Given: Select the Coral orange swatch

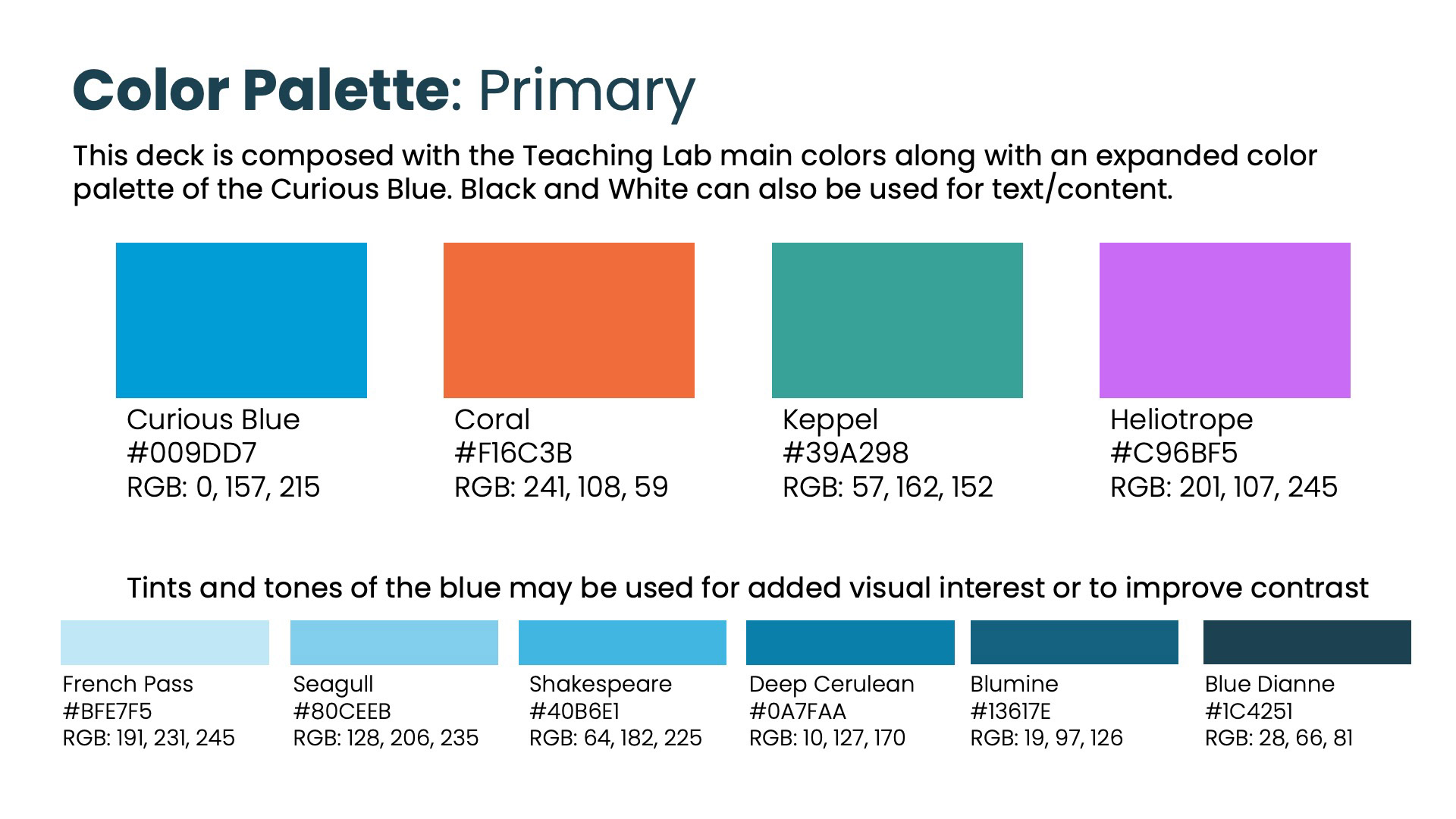Looking at the screenshot, I should [569, 320].
